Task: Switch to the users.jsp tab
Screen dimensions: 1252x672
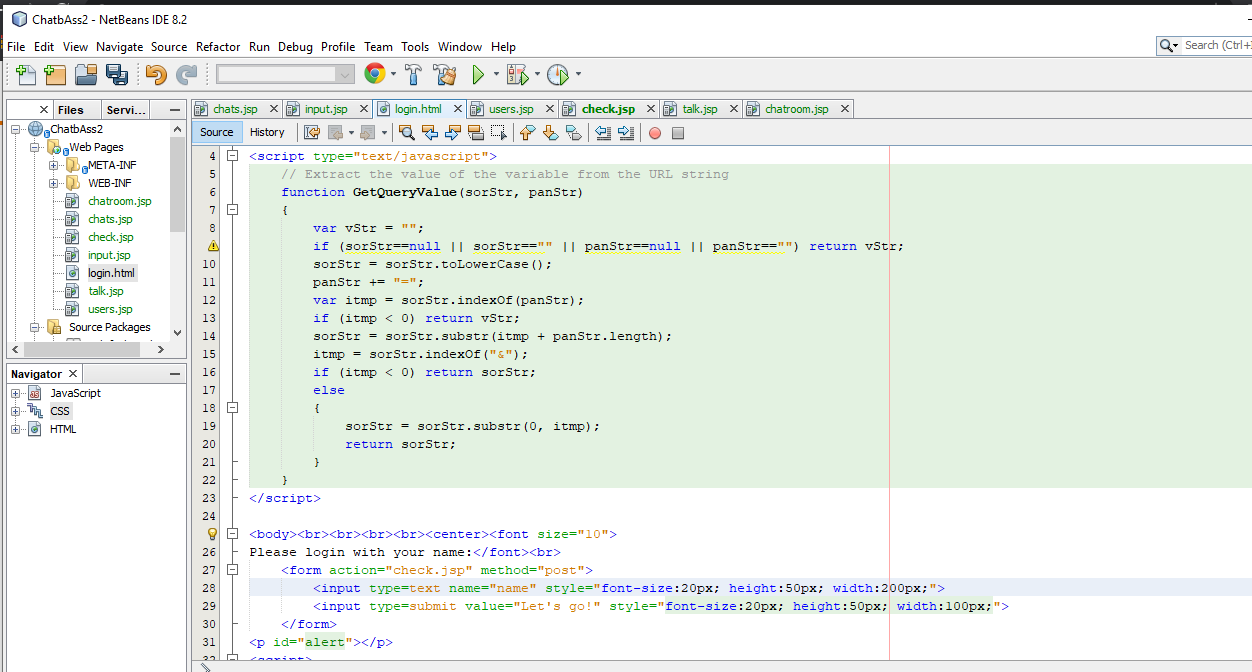Action: (511, 109)
